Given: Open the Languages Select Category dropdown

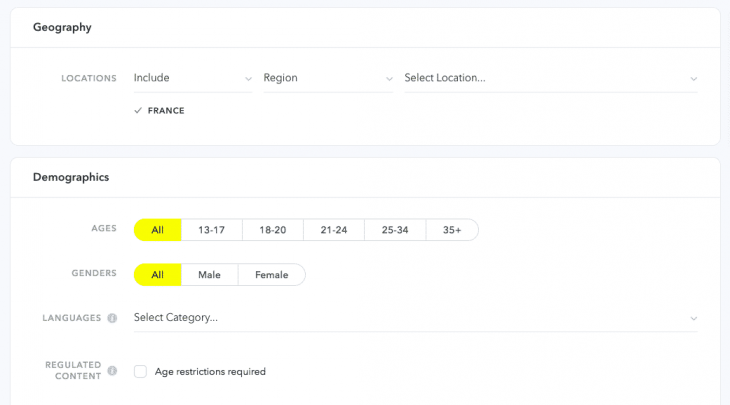Looking at the screenshot, I should pos(415,318).
